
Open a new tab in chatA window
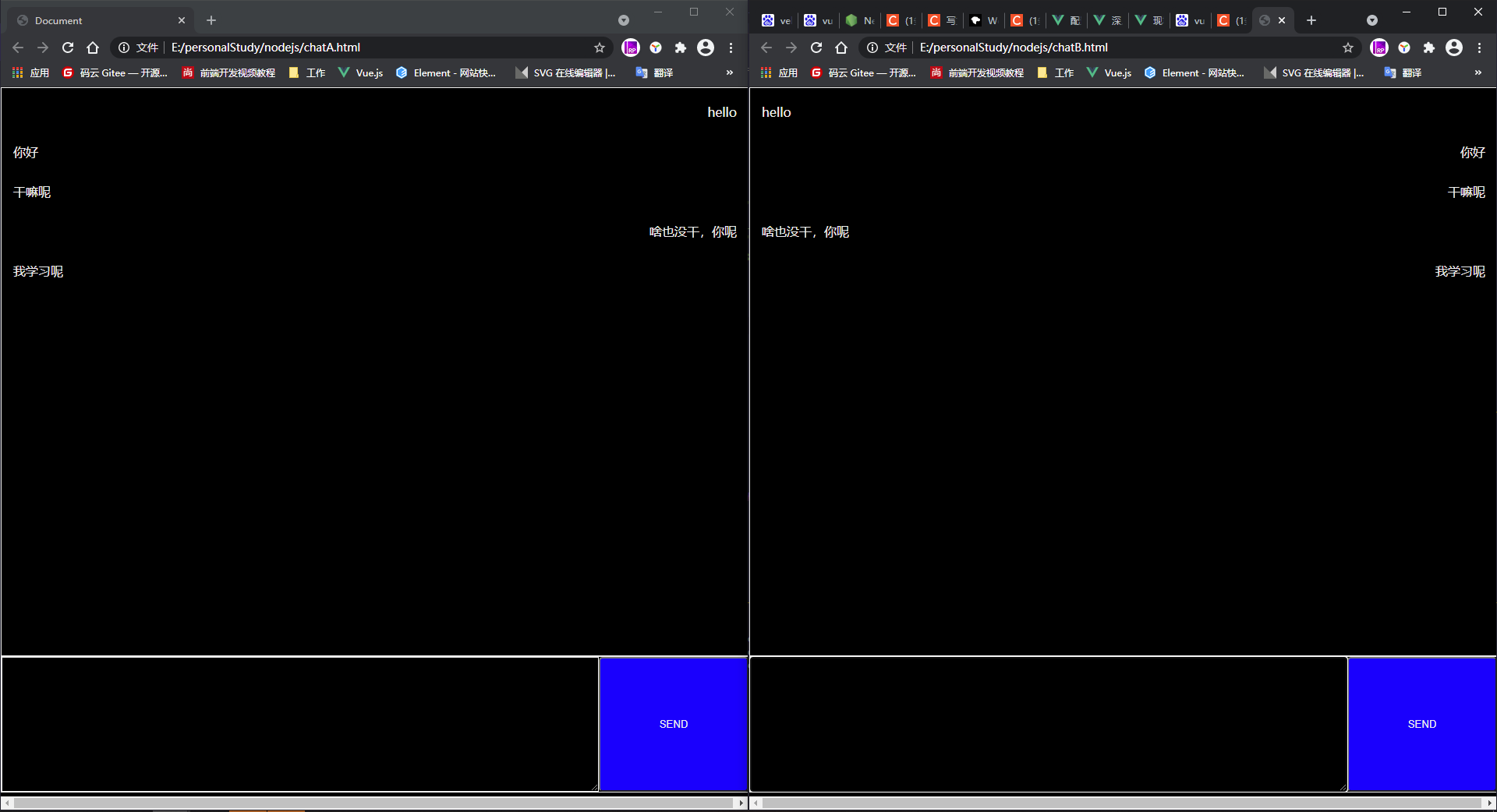[211, 20]
